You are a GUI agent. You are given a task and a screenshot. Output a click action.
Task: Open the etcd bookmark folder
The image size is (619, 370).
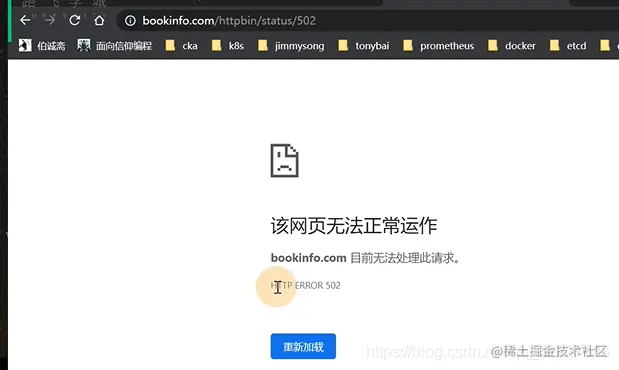pyautogui.click(x=568, y=46)
